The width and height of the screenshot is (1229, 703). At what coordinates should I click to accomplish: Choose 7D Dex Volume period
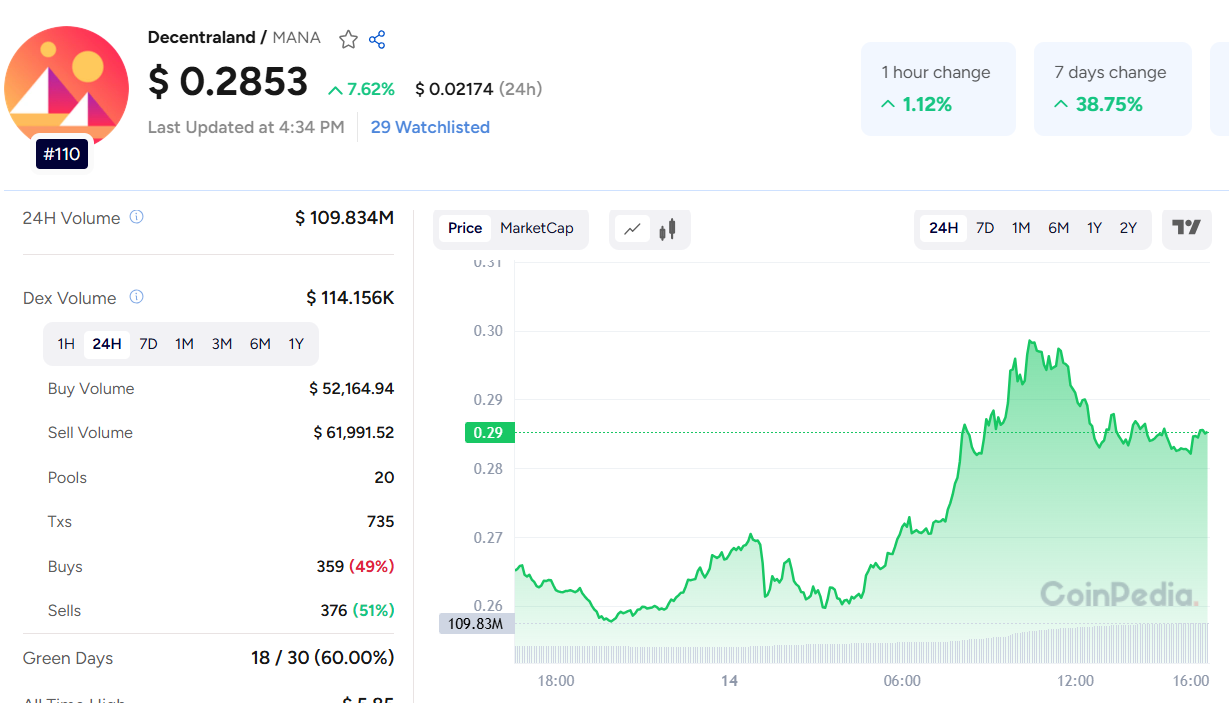pos(148,344)
